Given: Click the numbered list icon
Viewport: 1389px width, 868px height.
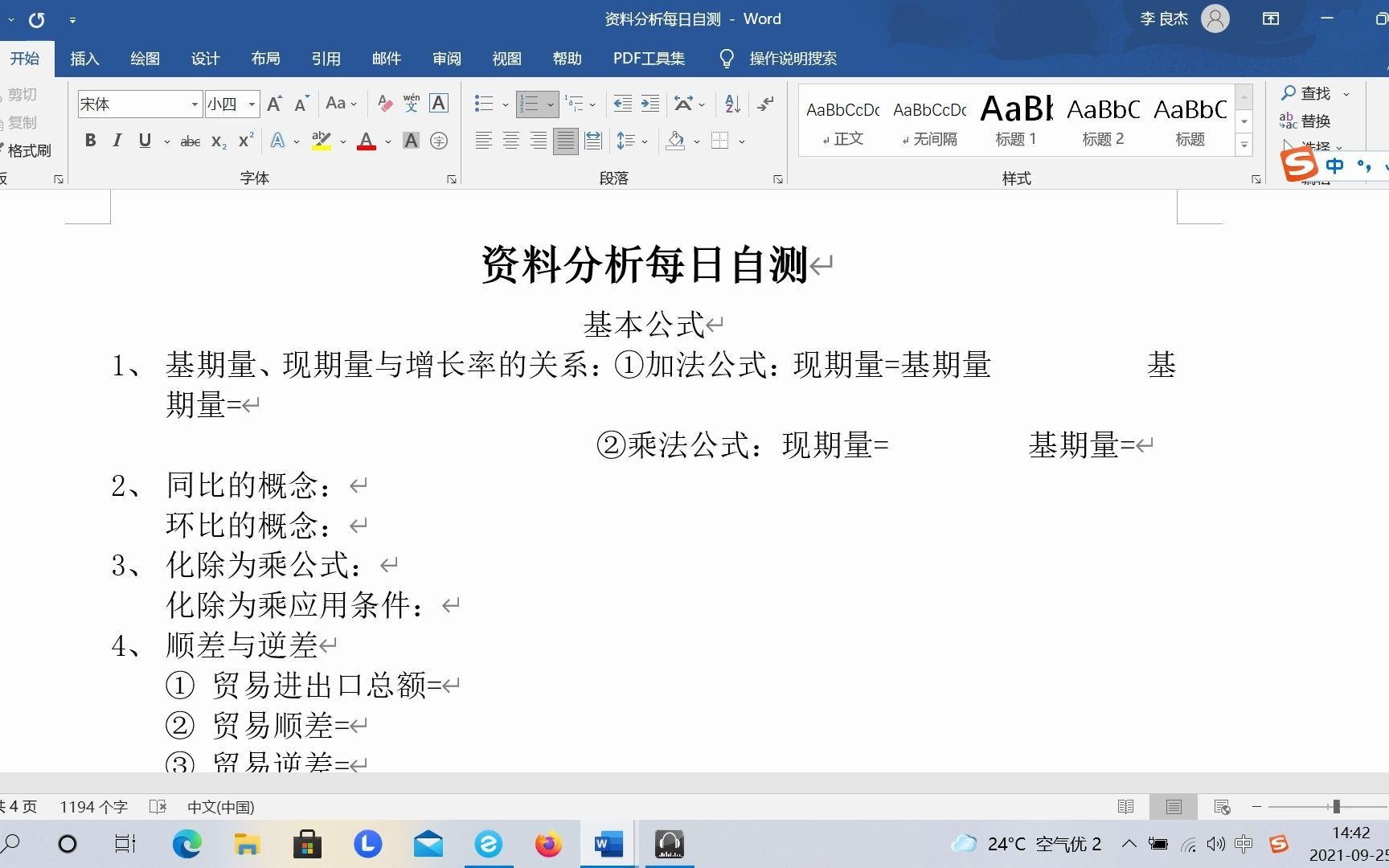Looking at the screenshot, I should tap(529, 104).
